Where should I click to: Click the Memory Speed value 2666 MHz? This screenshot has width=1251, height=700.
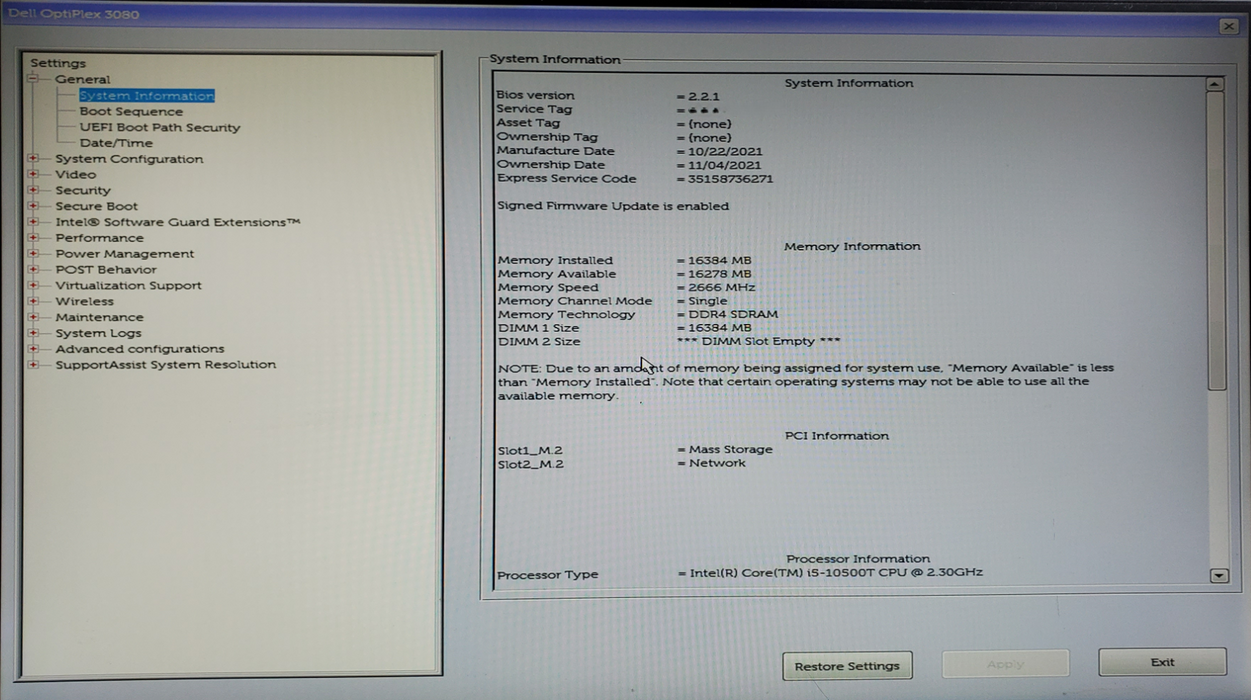click(722, 288)
